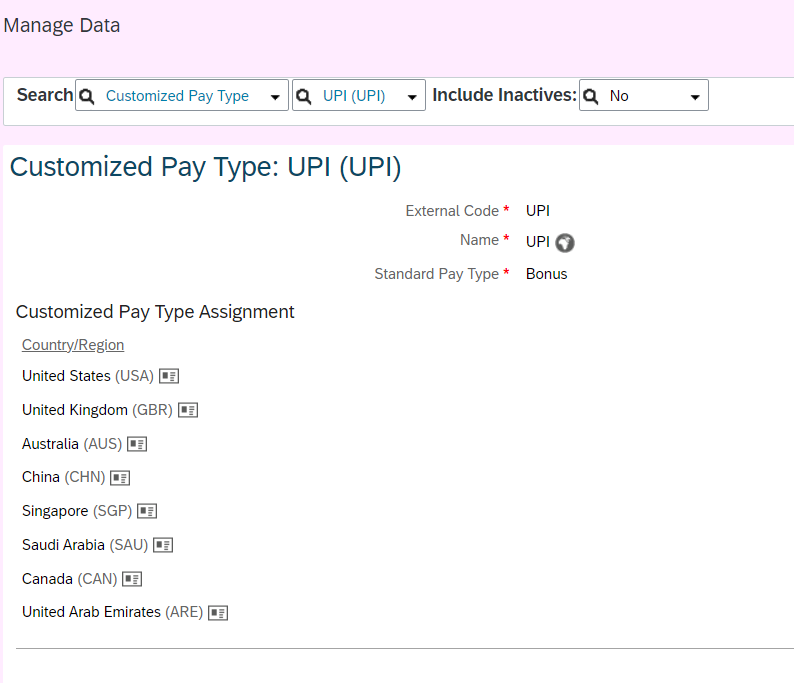Open details icon next to Singapore (SGP)
This screenshot has width=794, height=683.
147,511
